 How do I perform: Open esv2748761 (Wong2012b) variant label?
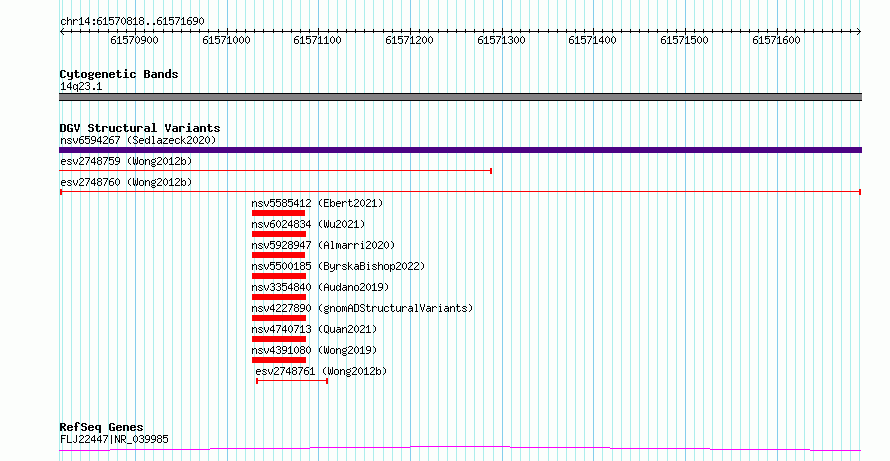(321, 371)
